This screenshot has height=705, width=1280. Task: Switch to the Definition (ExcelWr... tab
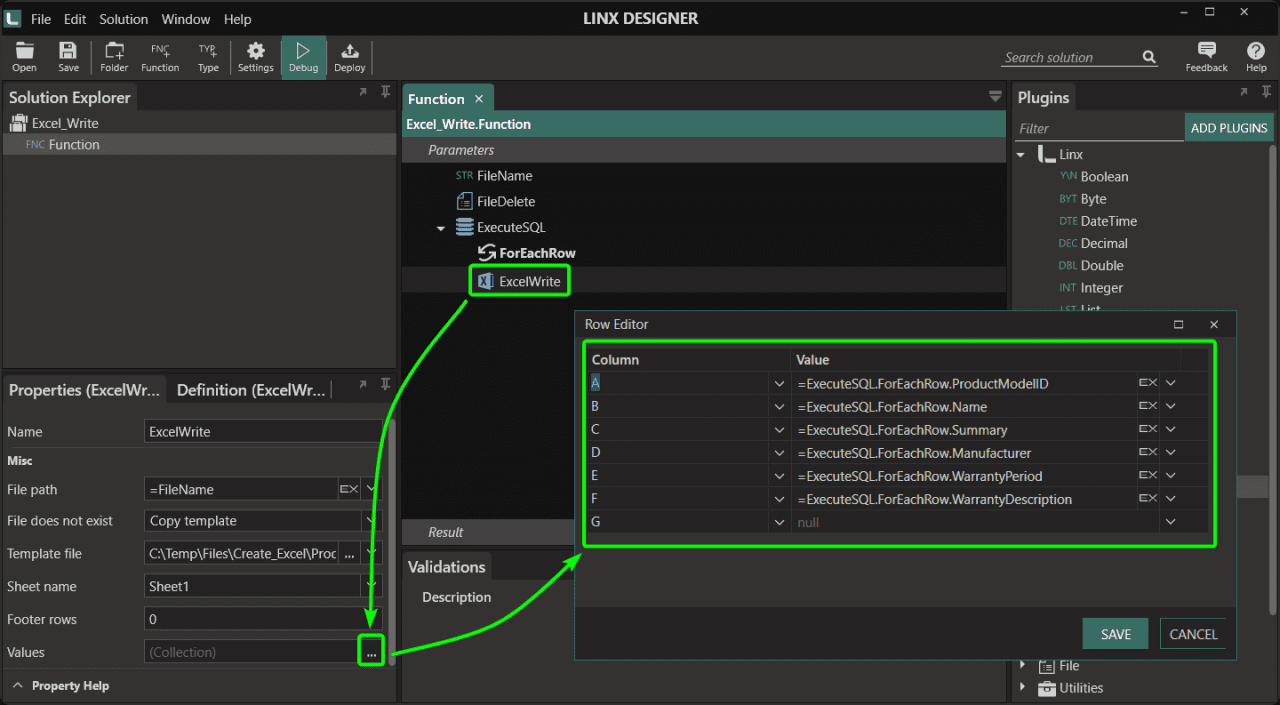[250, 390]
